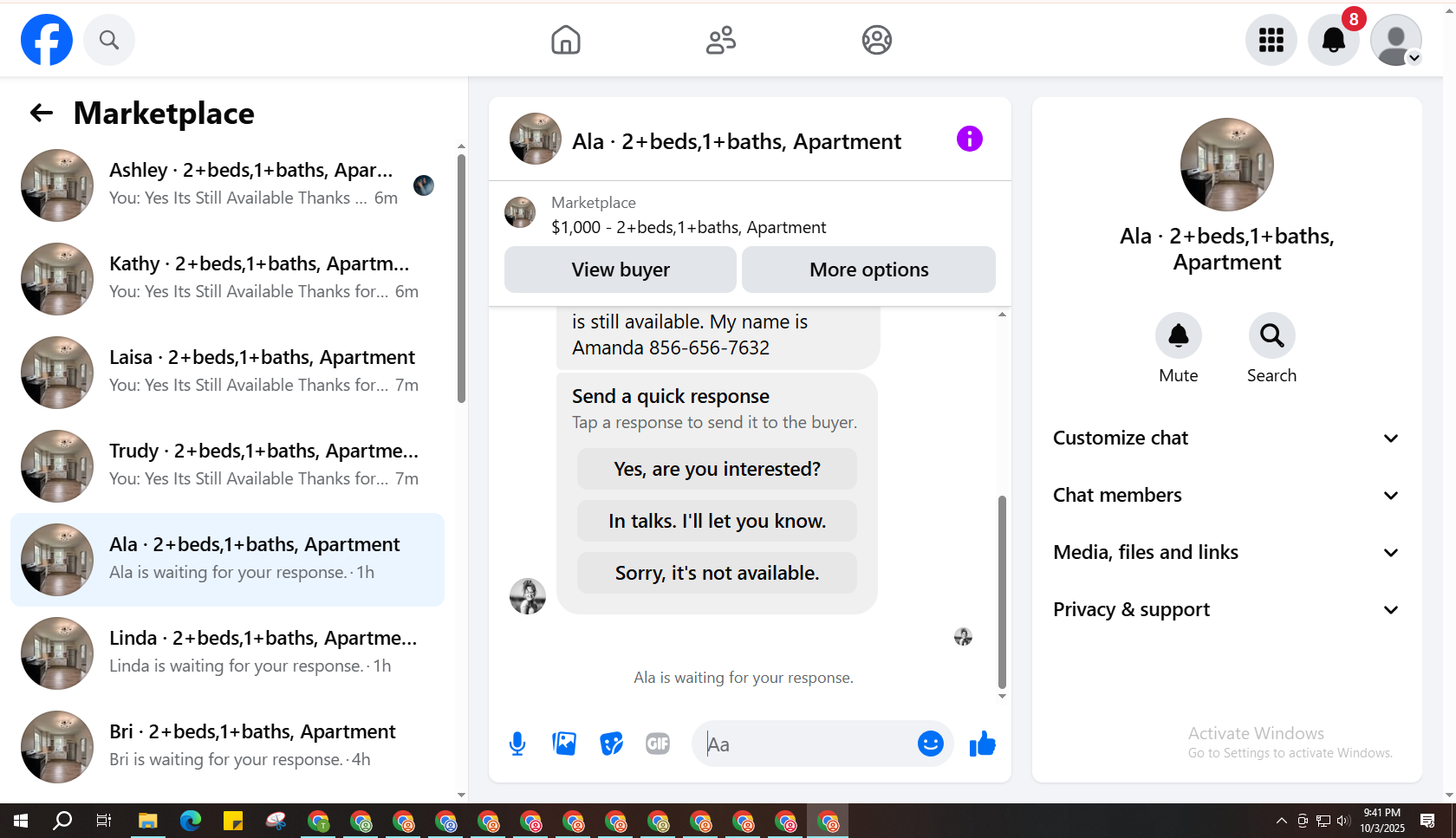Open the taskbar clock showing 9:41 PM
Viewport: 1456px width, 838px height.
coord(1382,821)
